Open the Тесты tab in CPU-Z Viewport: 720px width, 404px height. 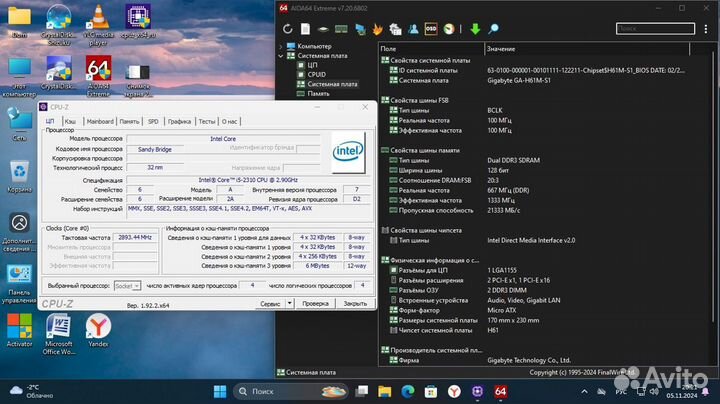tap(207, 122)
